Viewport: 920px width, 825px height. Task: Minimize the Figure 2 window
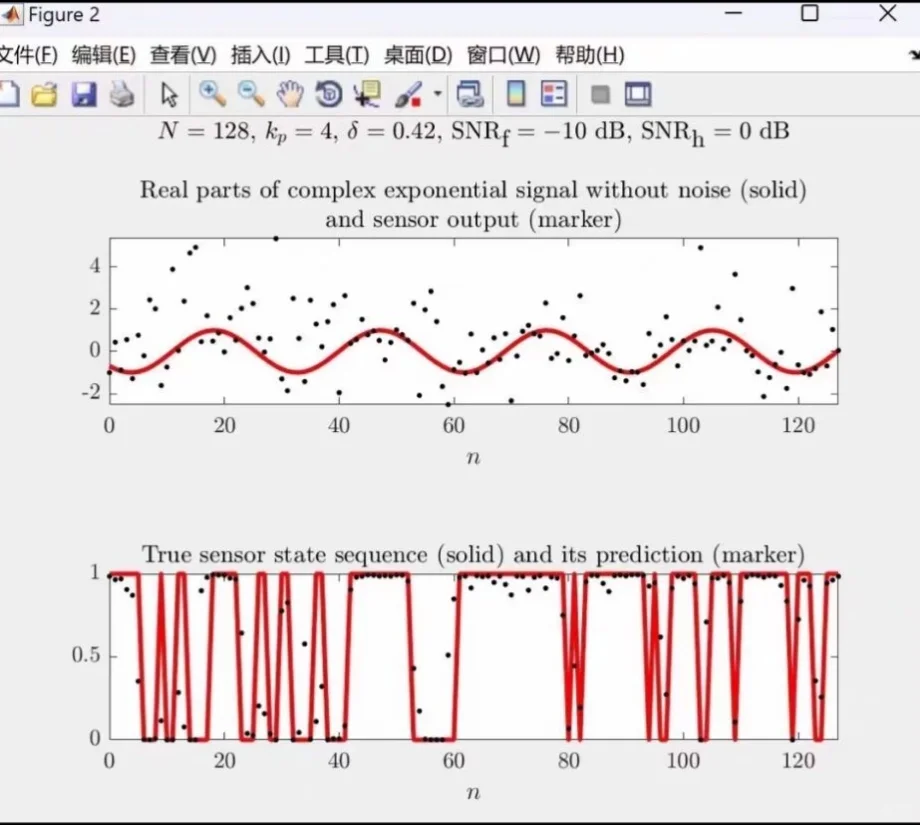pos(733,12)
